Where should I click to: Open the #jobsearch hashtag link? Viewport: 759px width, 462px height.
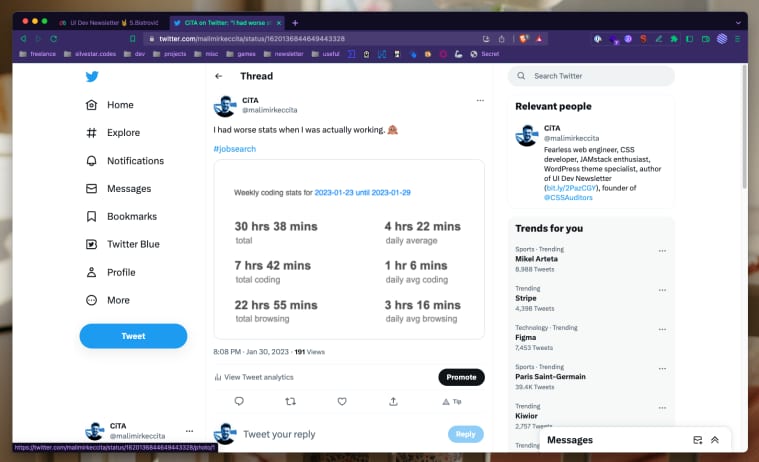pyautogui.click(x=235, y=149)
